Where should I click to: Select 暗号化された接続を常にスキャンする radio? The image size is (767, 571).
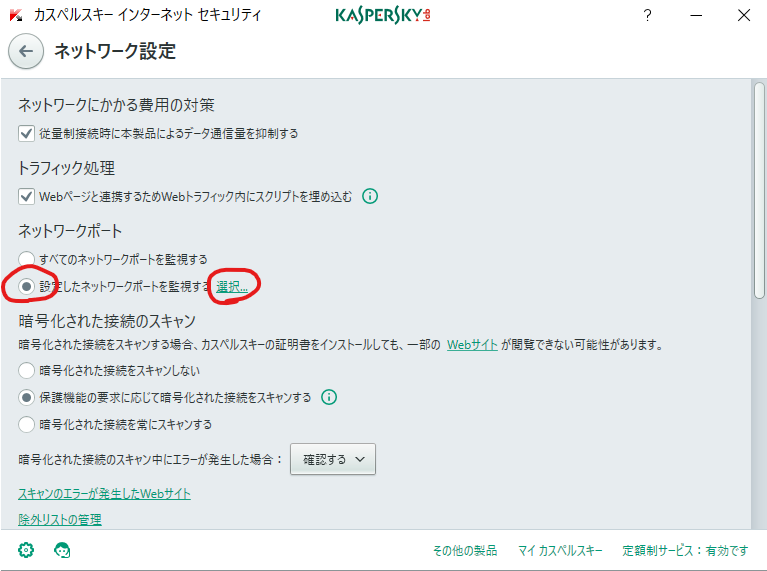26,424
